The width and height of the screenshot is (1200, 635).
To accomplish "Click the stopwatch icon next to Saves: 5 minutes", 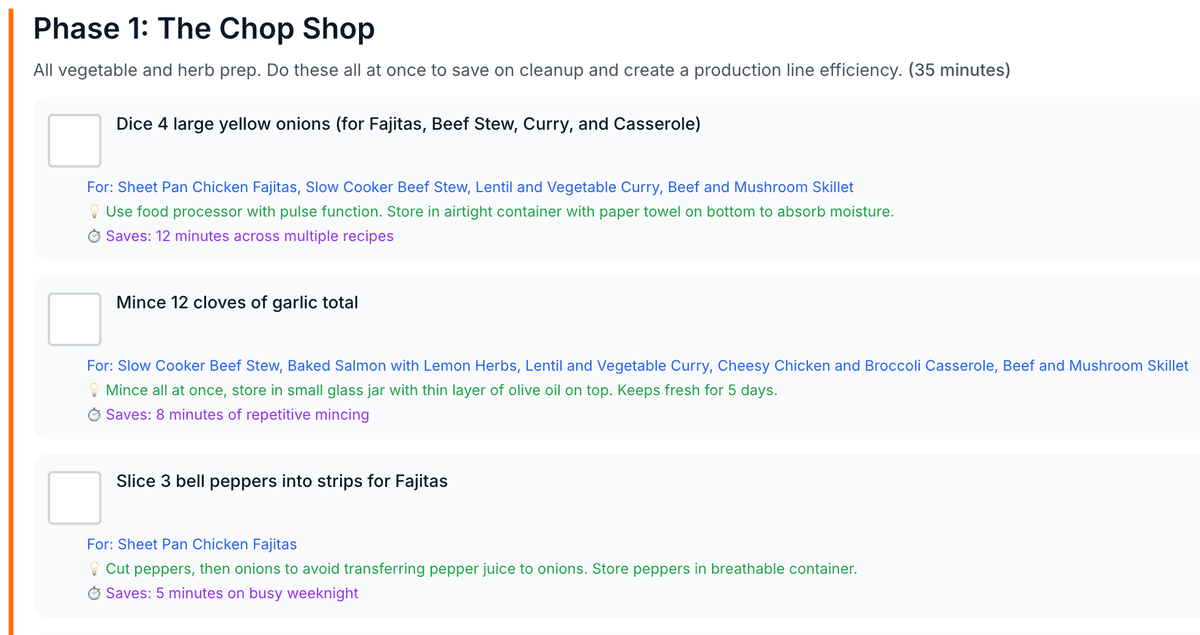I will [x=94, y=594].
